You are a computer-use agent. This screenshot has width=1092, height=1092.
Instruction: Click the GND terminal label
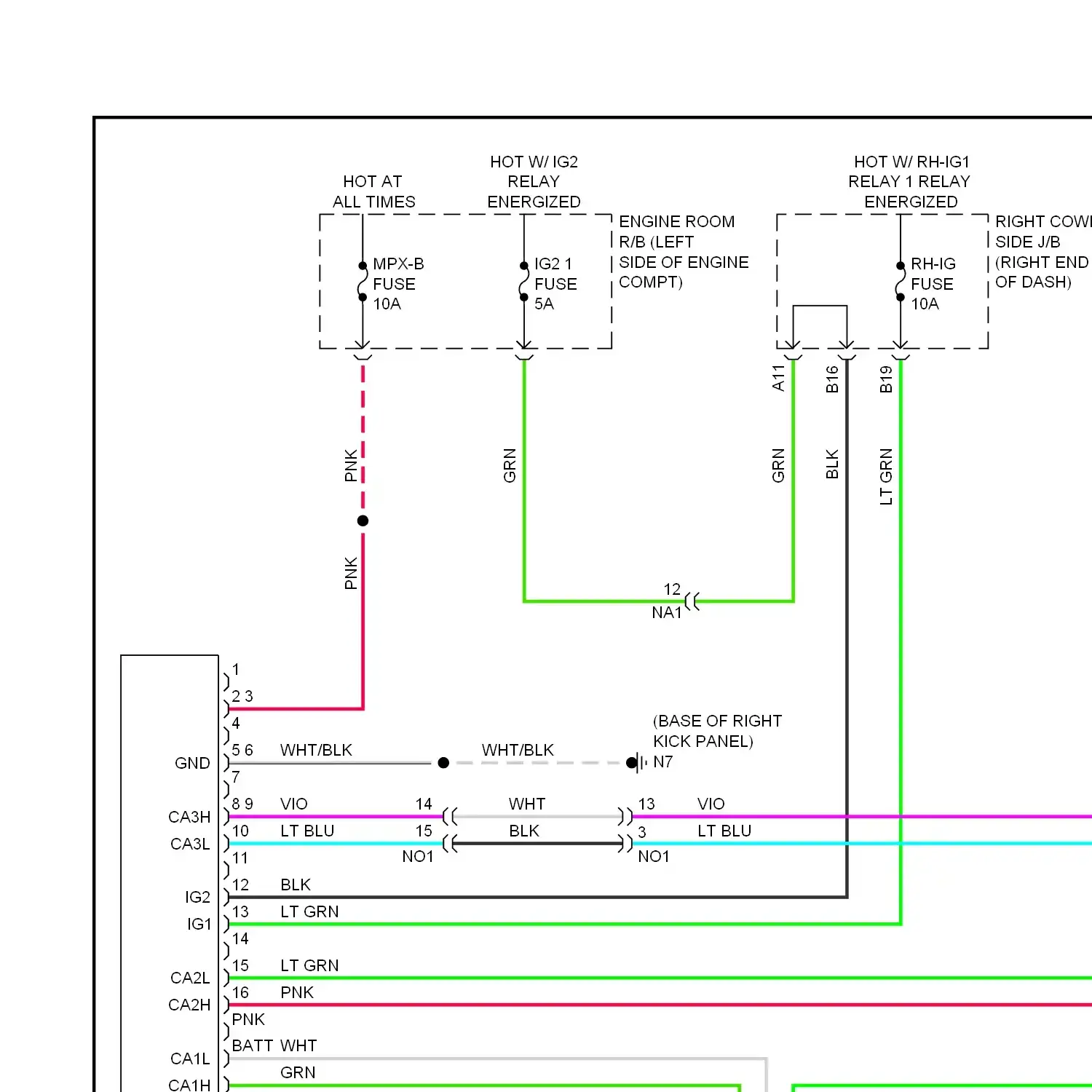tap(192, 763)
